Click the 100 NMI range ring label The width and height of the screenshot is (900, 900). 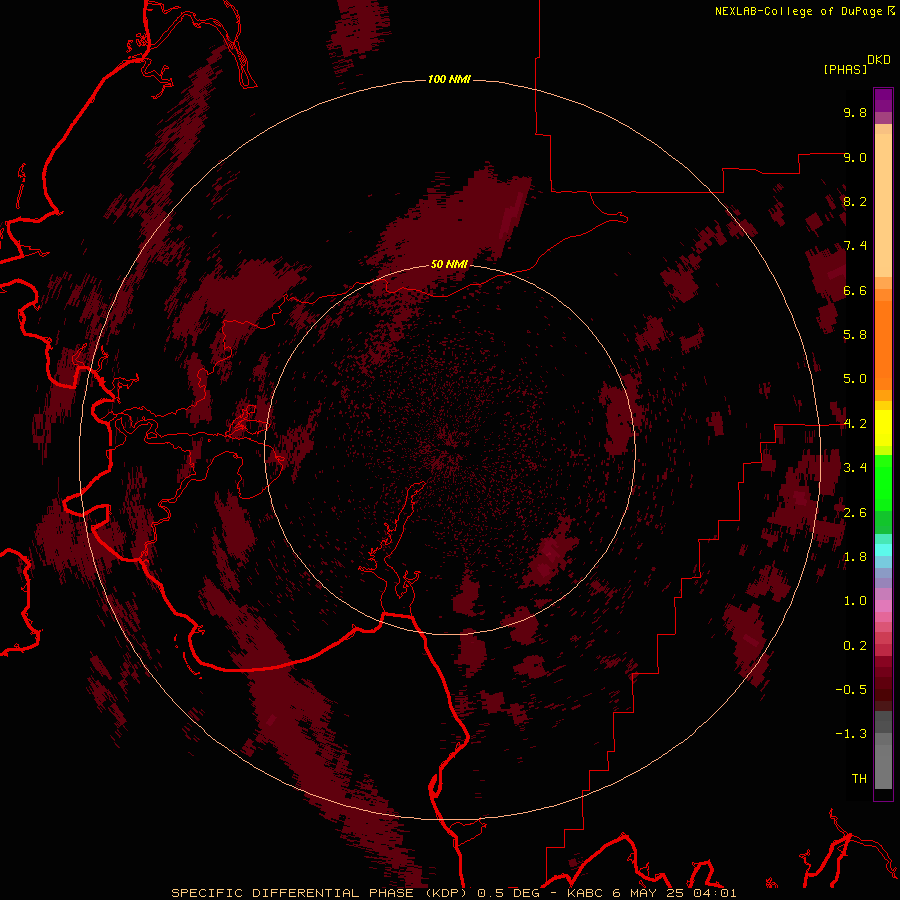click(449, 79)
